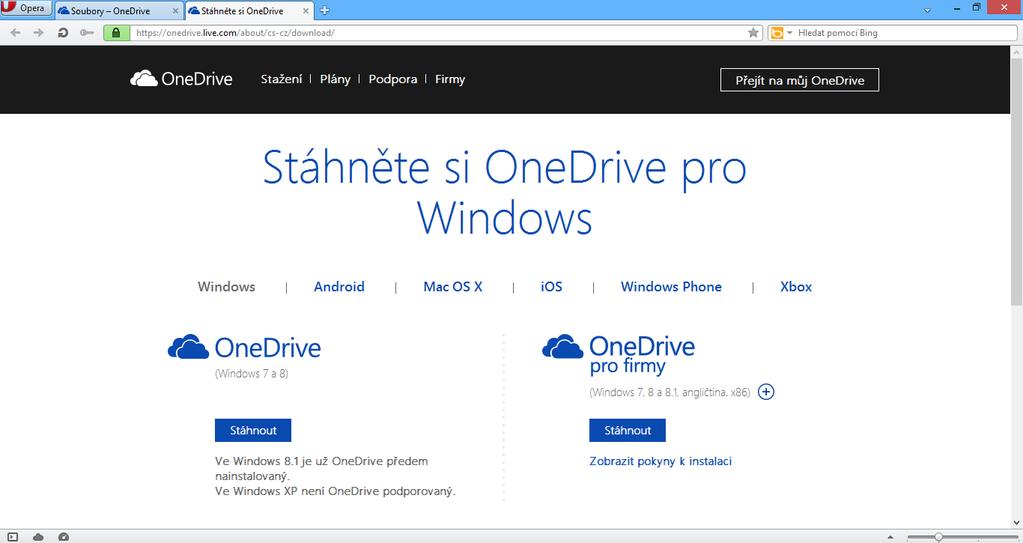This screenshot has width=1023, height=543.
Task: Go back with the back arrow
Action: pyautogui.click(x=16, y=33)
